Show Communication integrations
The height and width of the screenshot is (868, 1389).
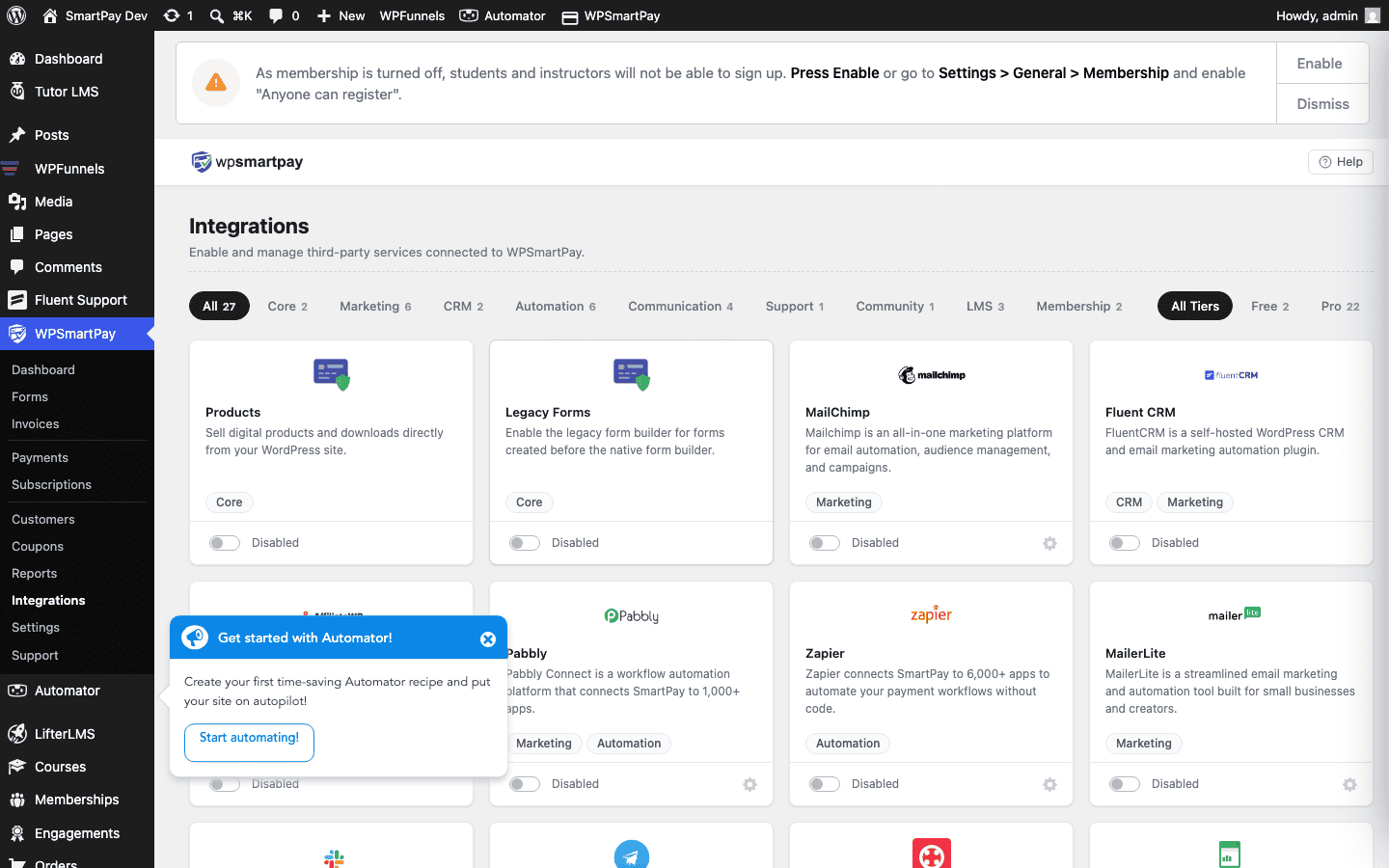click(681, 306)
